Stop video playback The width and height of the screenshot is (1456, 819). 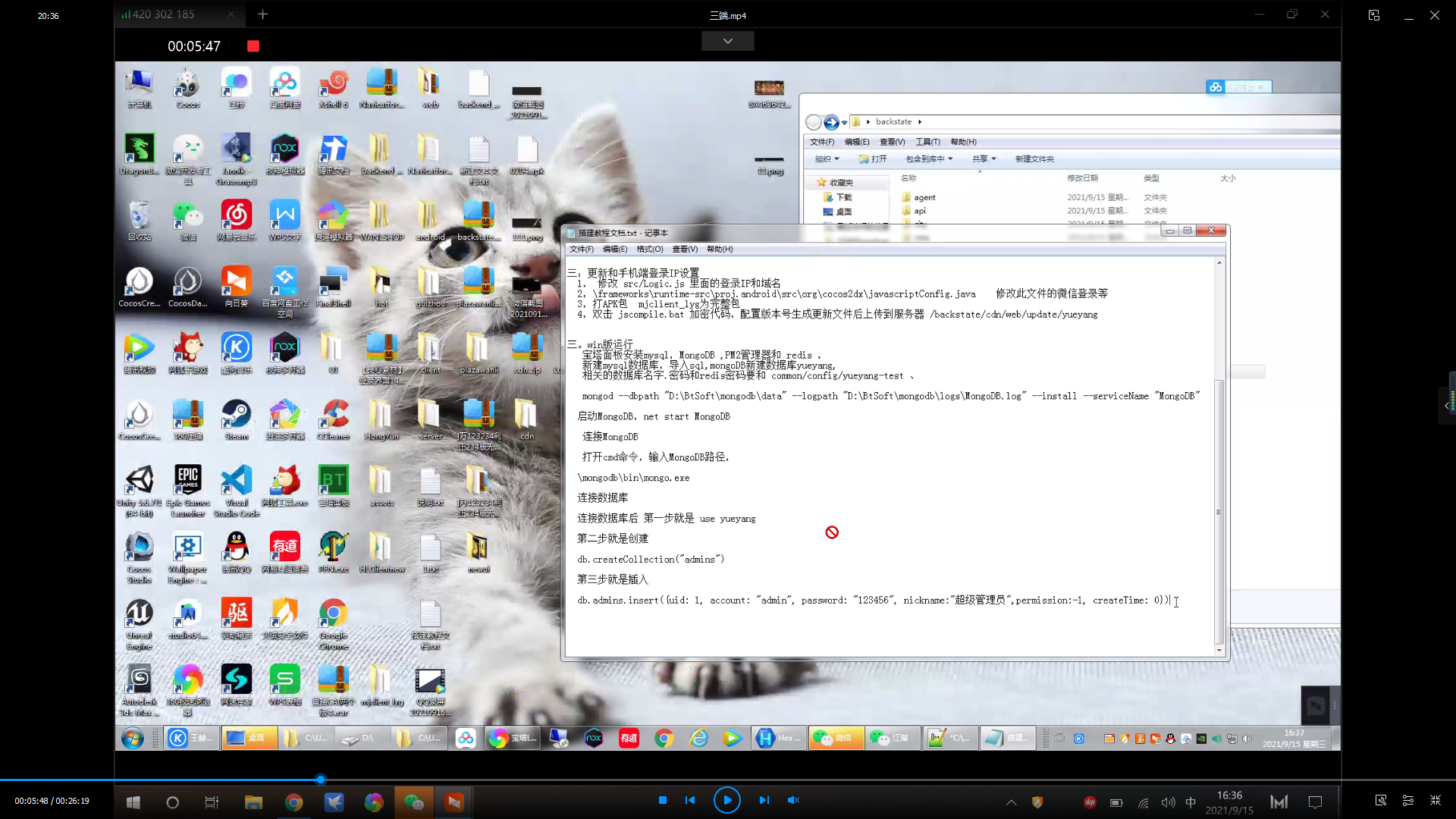pyautogui.click(x=662, y=800)
